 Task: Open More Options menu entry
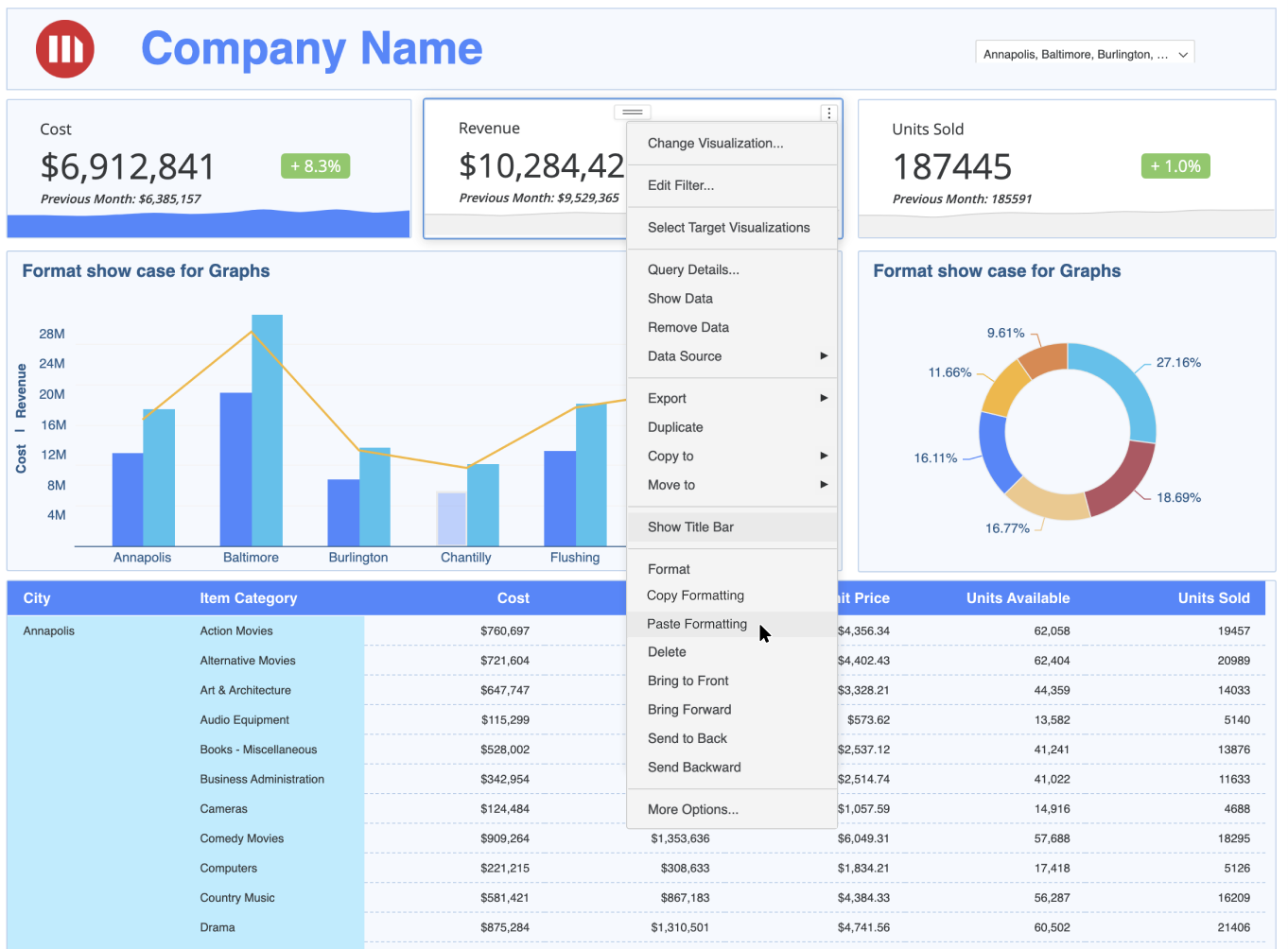click(693, 810)
